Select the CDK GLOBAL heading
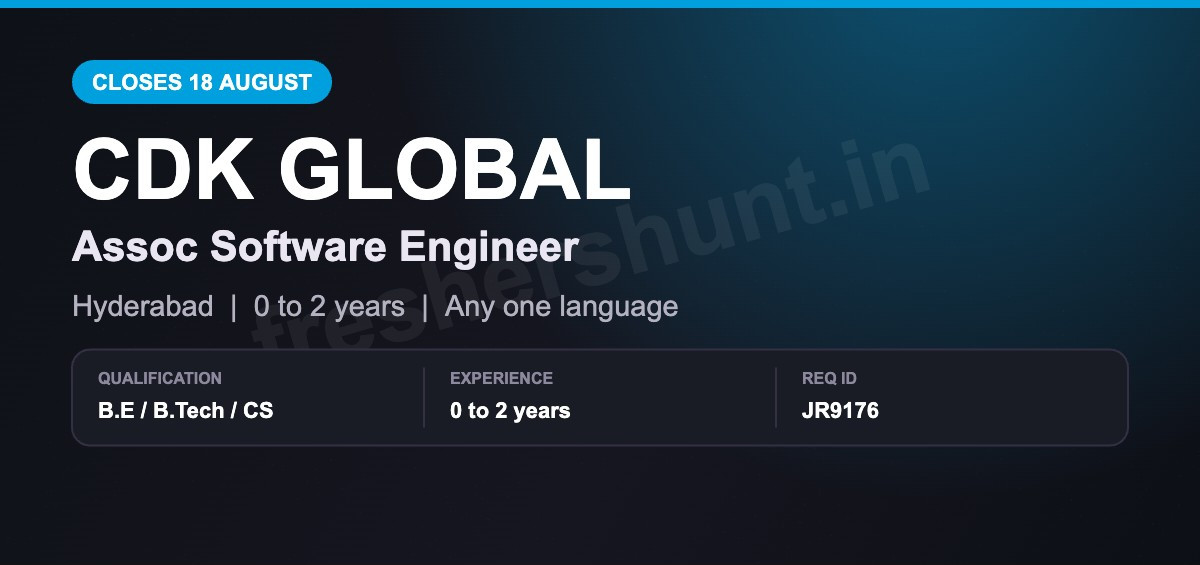The width and height of the screenshot is (1200, 565). (352, 169)
